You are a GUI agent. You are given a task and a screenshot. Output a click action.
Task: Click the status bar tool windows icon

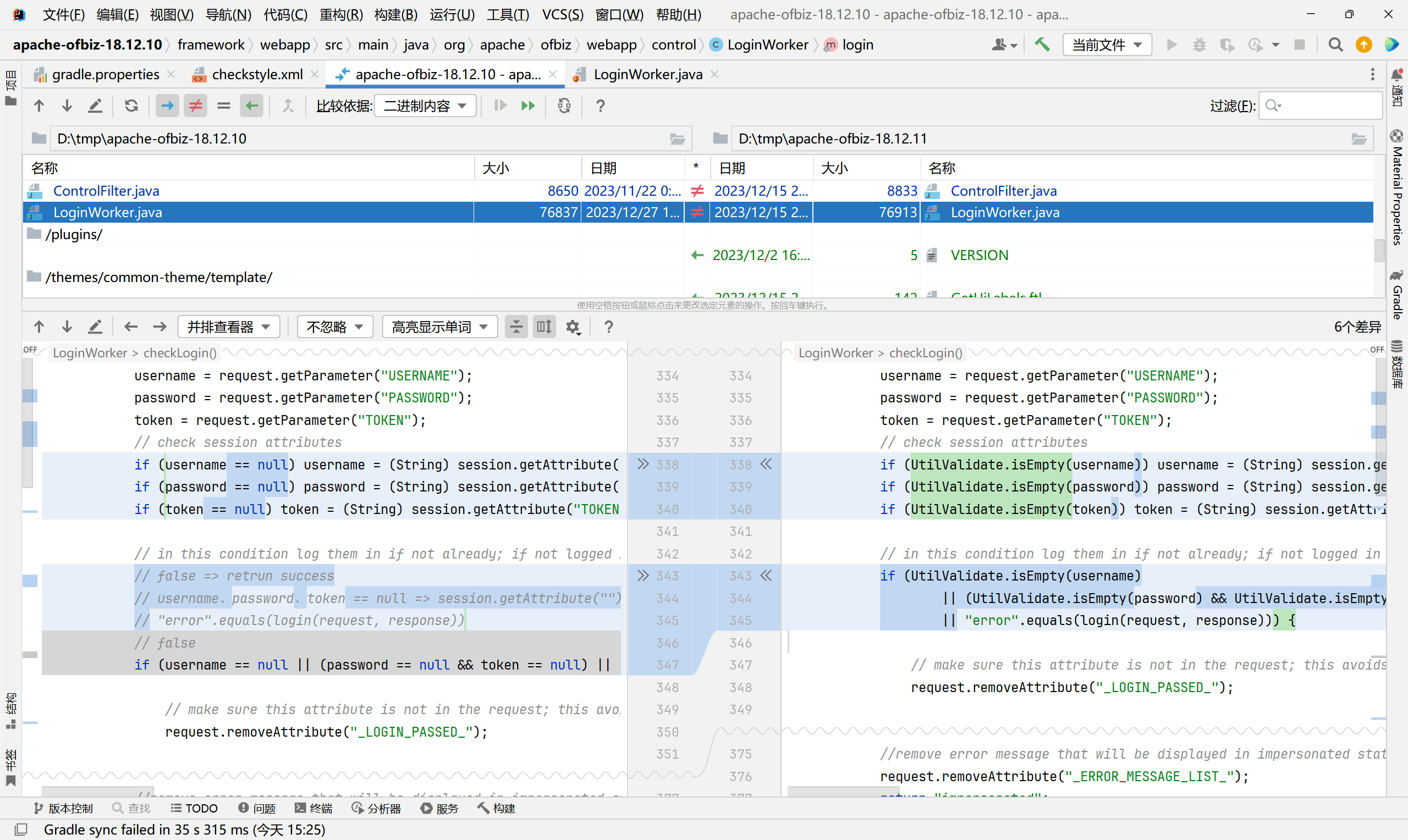20,829
